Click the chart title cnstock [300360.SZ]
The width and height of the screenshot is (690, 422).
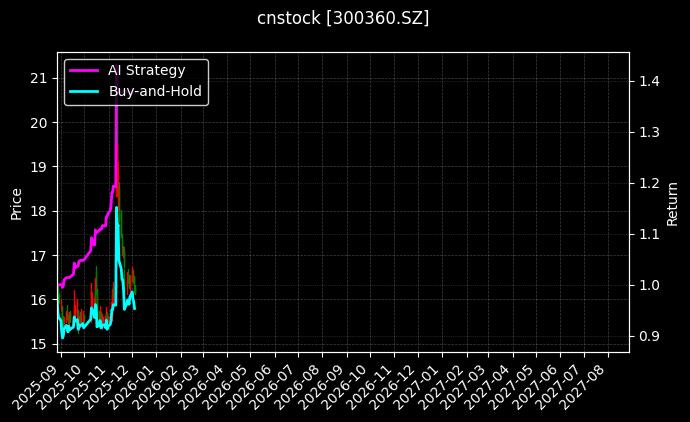click(x=344, y=18)
